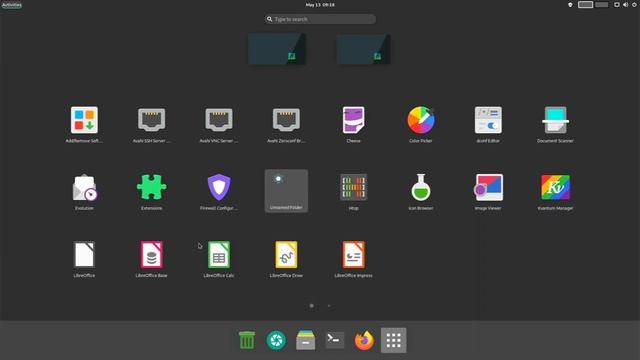
Task: Open LibreOffice Draw
Action: [286, 258]
